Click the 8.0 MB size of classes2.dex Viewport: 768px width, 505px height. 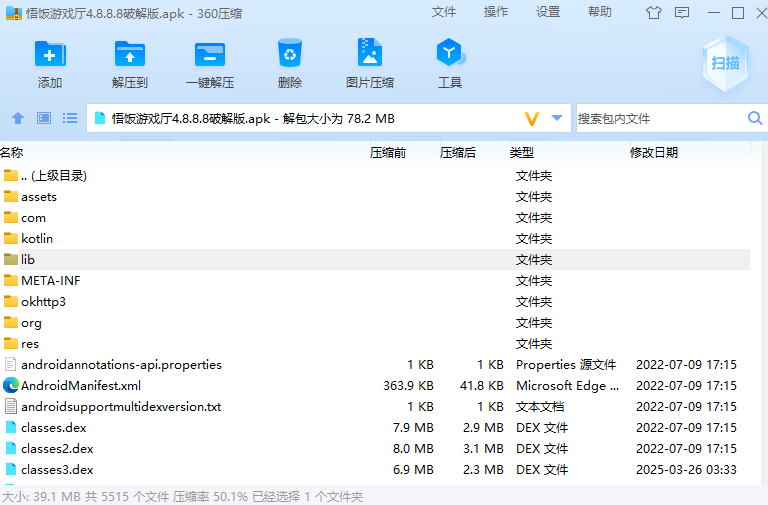point(414,449)
